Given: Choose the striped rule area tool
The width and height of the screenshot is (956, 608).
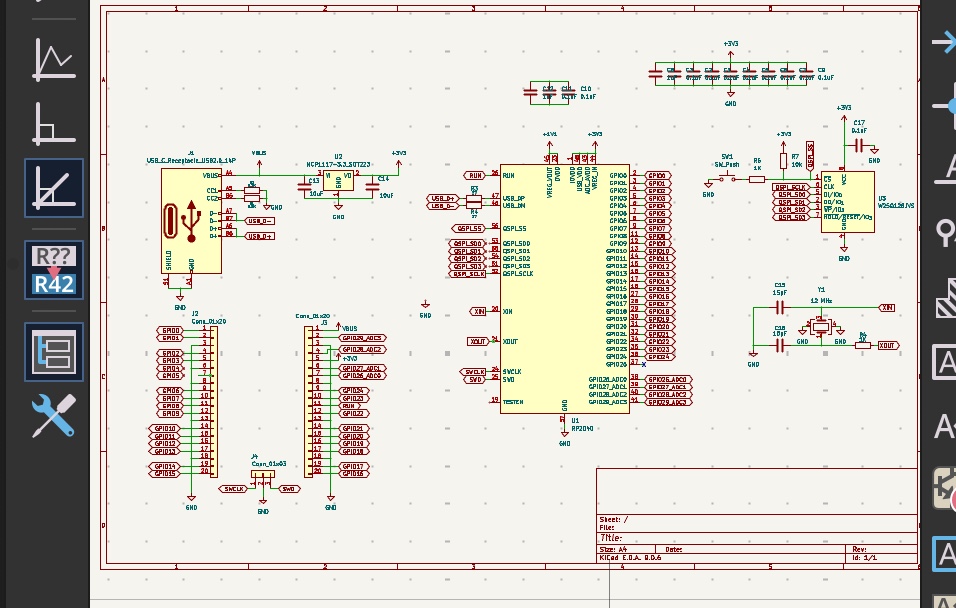Looking at the screenshot, I should 943,299.
